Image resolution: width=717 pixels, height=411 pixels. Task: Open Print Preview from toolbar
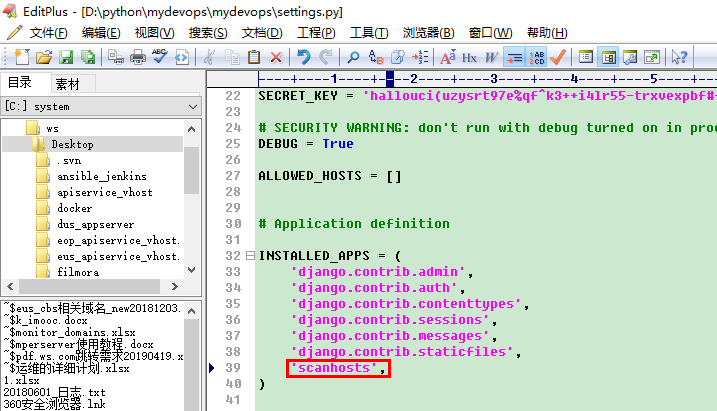point(116,57)
